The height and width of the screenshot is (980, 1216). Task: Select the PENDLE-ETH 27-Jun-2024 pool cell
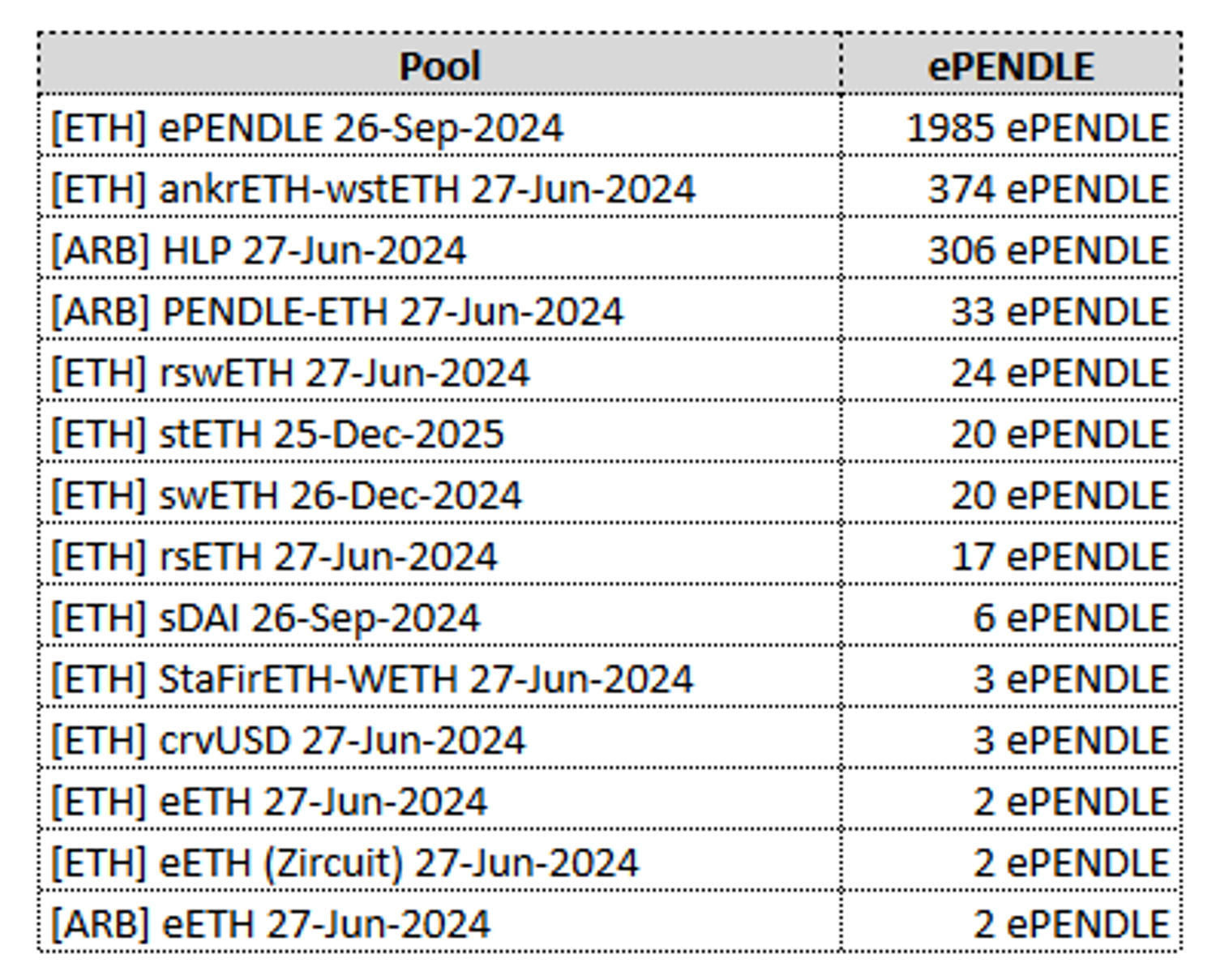[x=337, y=312]
